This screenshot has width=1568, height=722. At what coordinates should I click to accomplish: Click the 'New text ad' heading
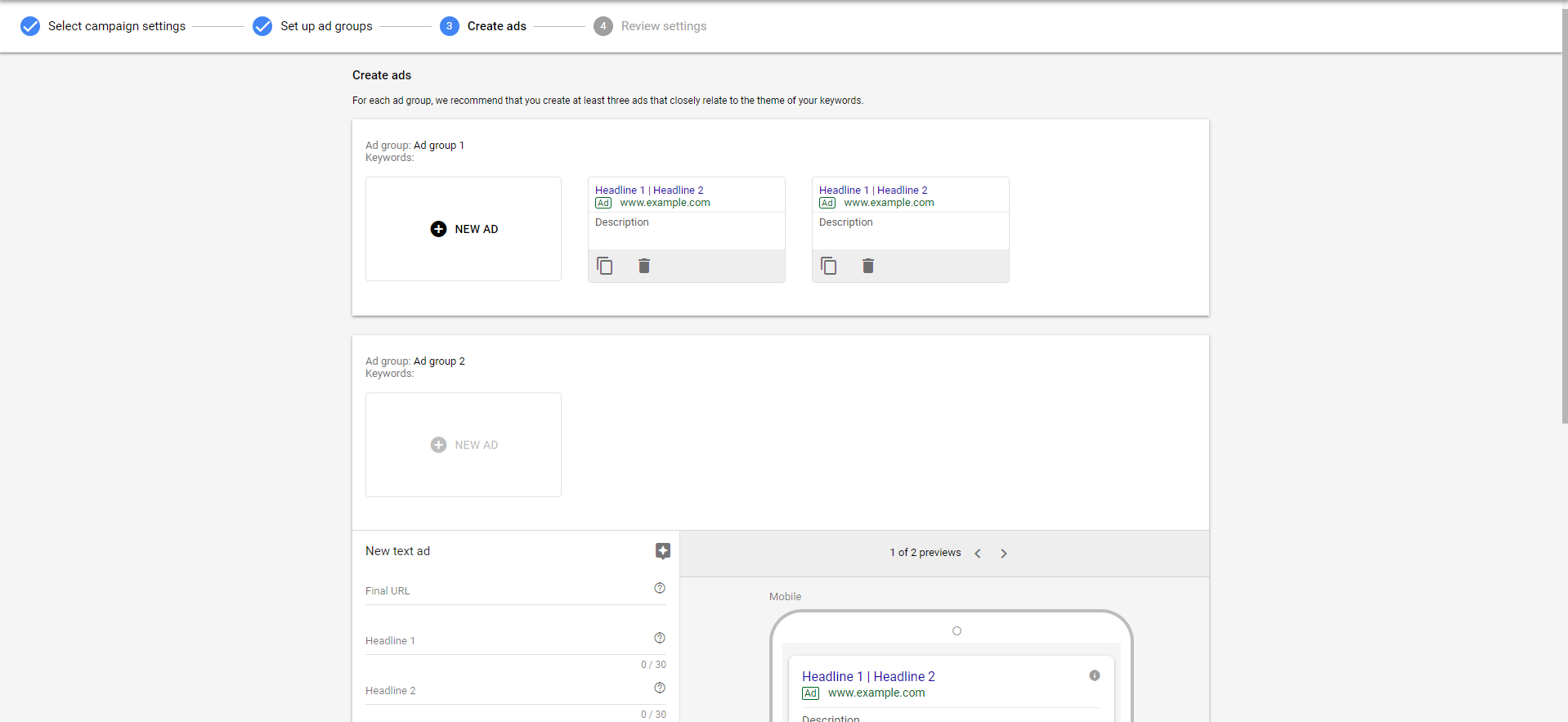point(397,551)
